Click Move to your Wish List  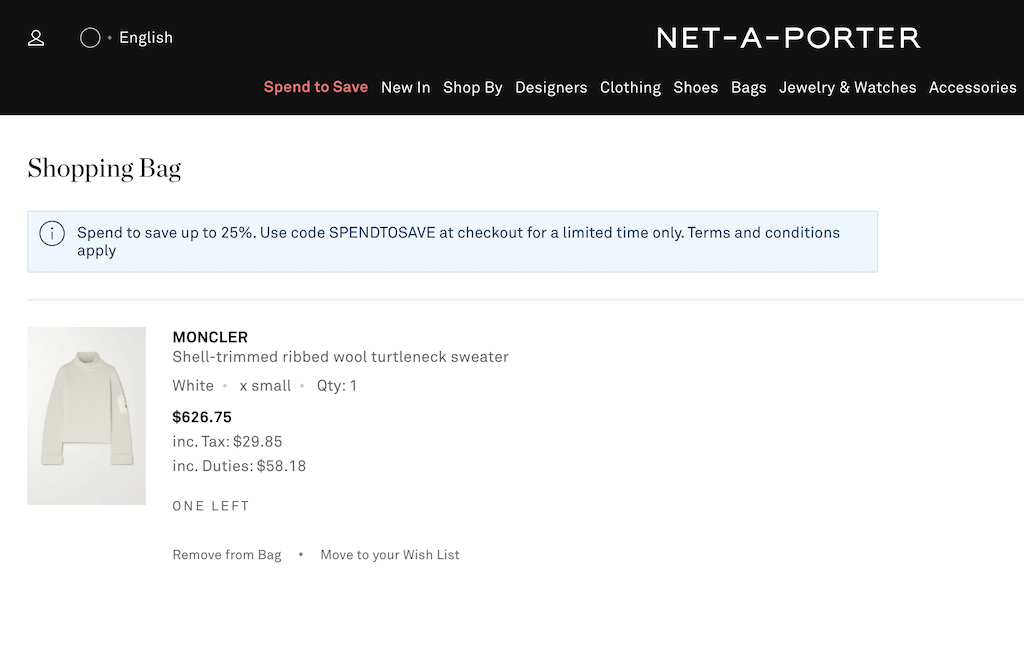click(x=390, y=555)
